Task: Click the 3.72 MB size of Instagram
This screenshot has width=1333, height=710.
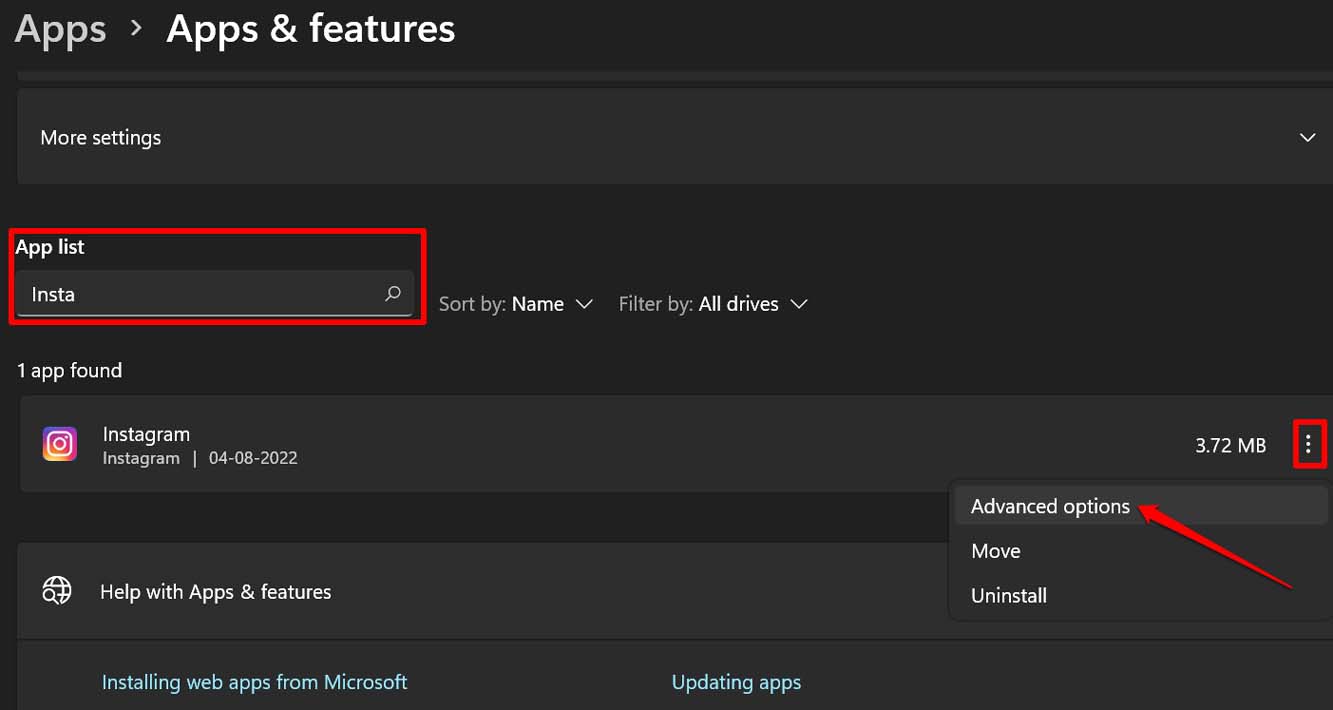Action: [1230, 445]
